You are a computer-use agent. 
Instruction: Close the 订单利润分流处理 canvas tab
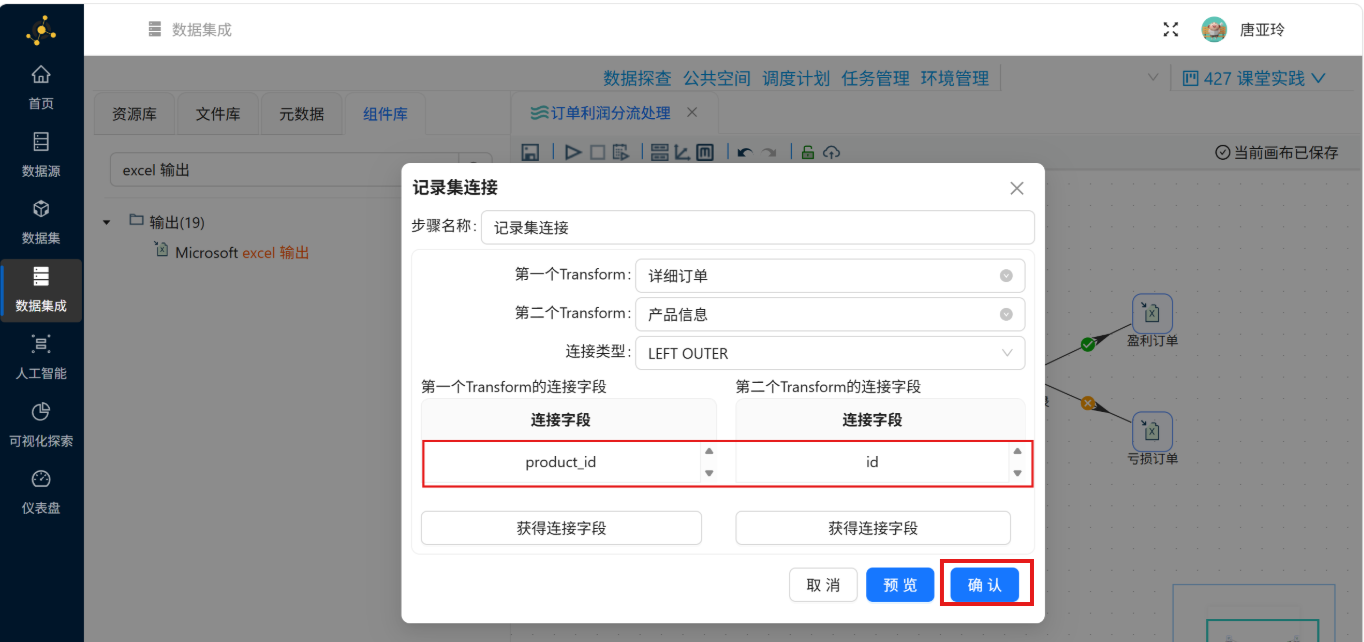click(692, 113)
